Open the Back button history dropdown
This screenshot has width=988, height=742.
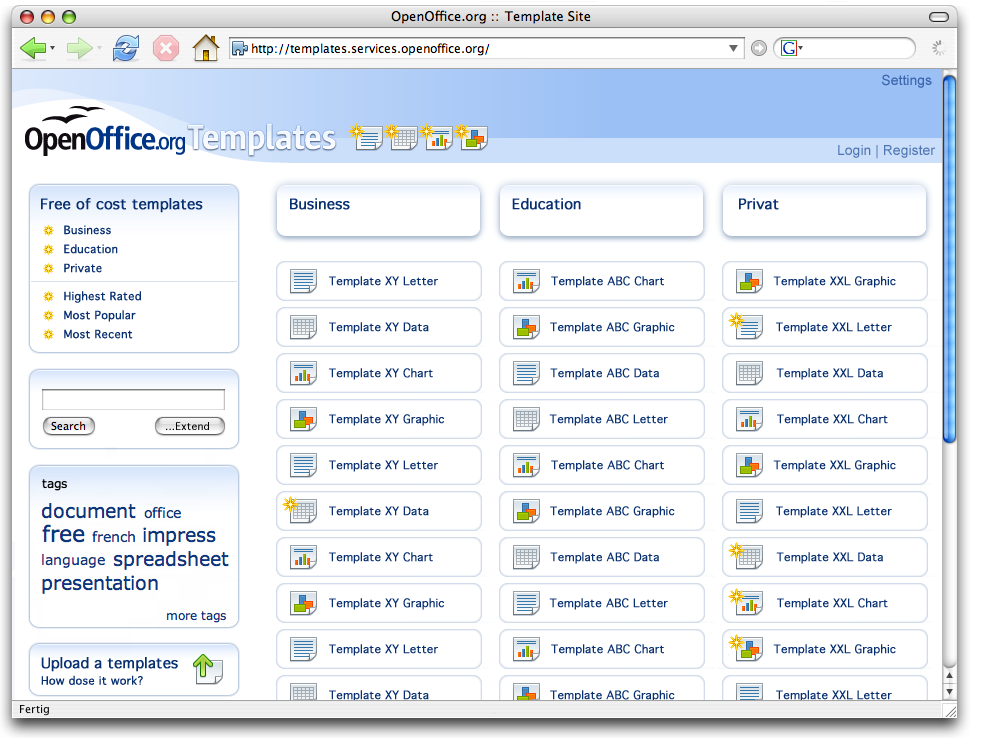click(52, 49)
